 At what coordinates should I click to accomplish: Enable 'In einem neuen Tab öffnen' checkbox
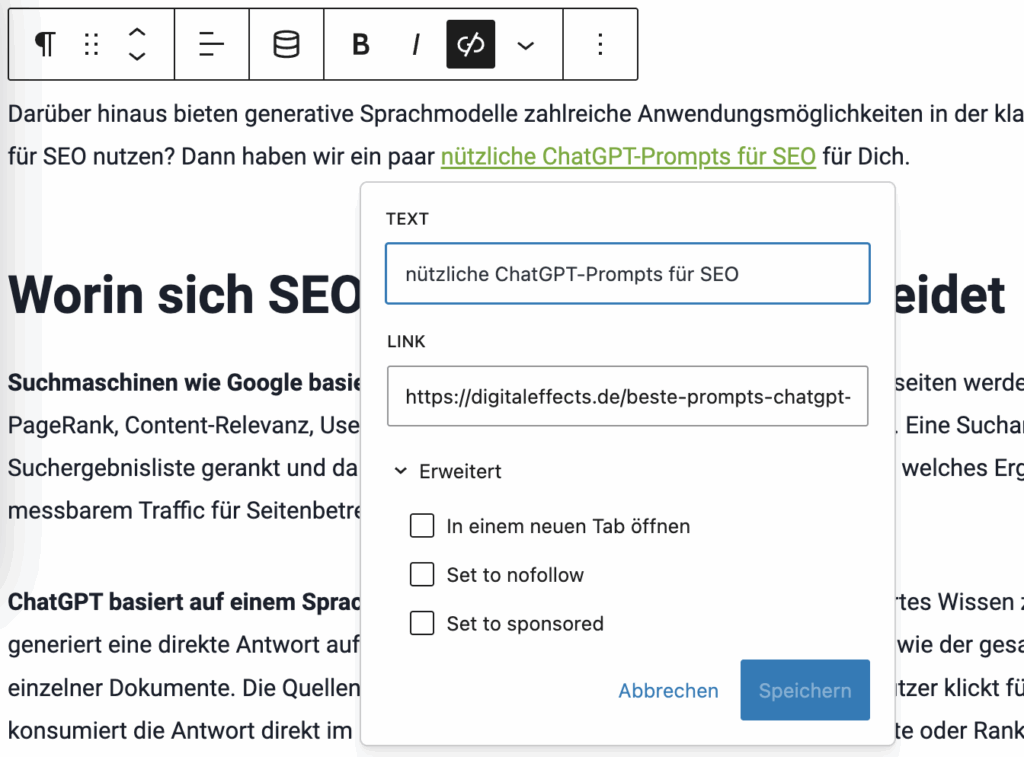[422, 526]
